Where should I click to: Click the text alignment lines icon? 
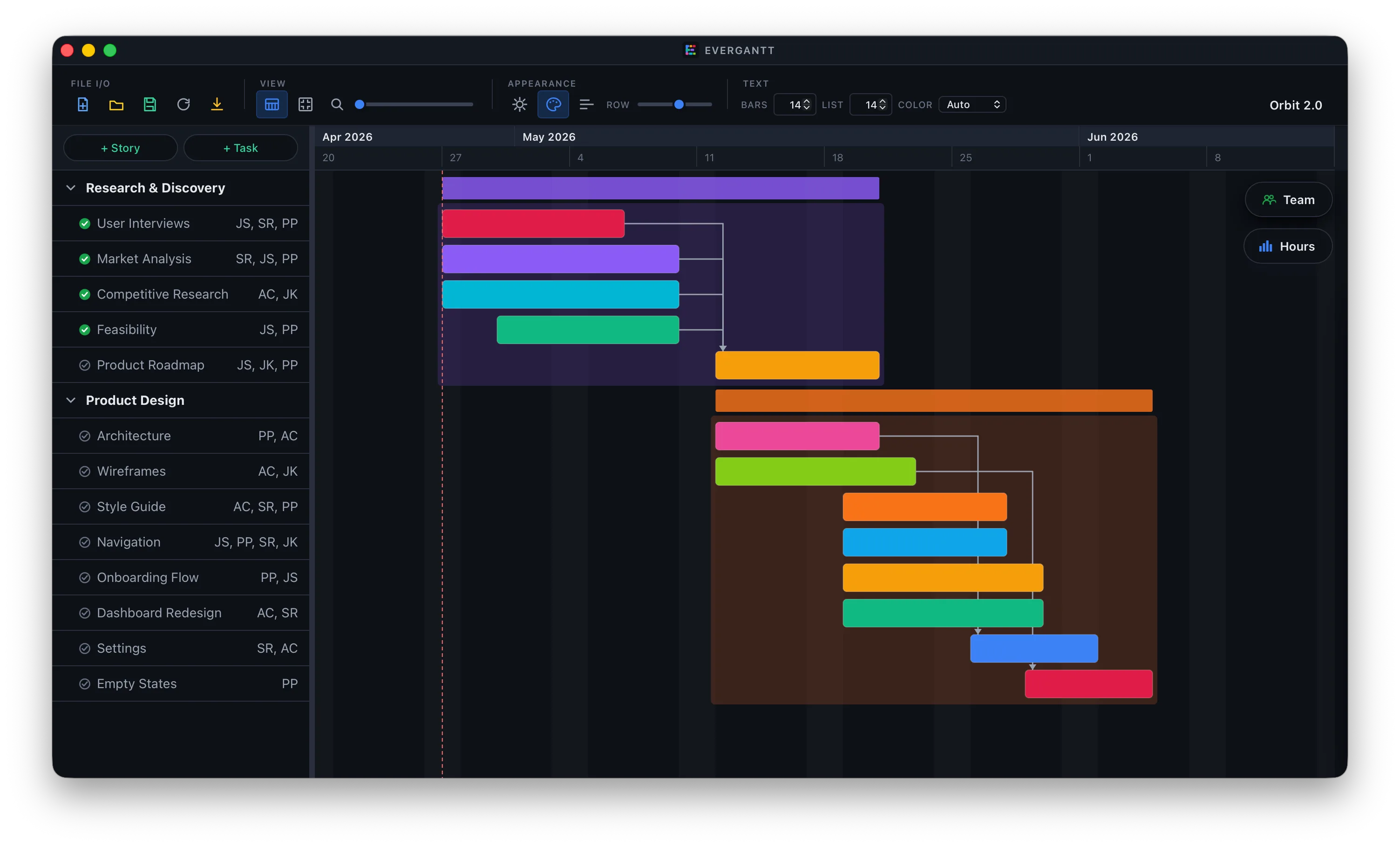coord(586,105)
